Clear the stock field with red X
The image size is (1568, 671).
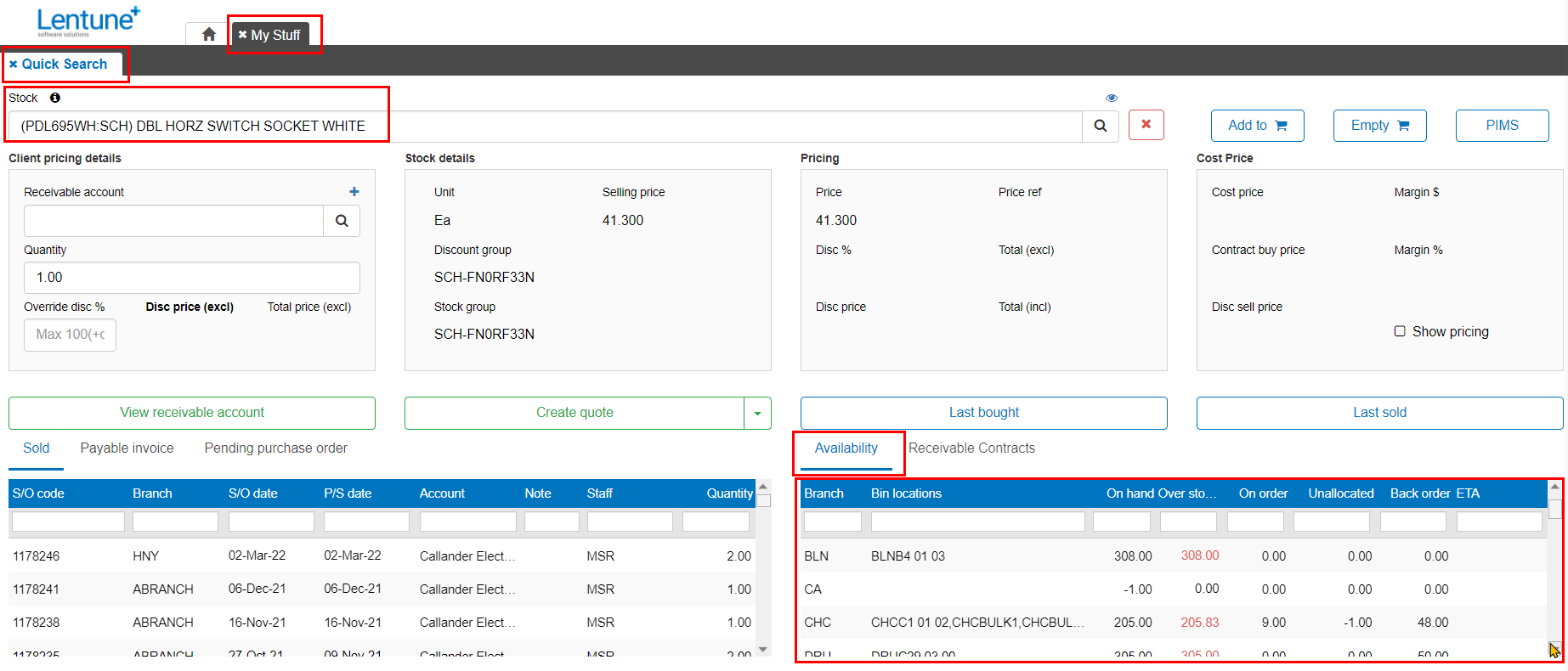click(1146, 125)
